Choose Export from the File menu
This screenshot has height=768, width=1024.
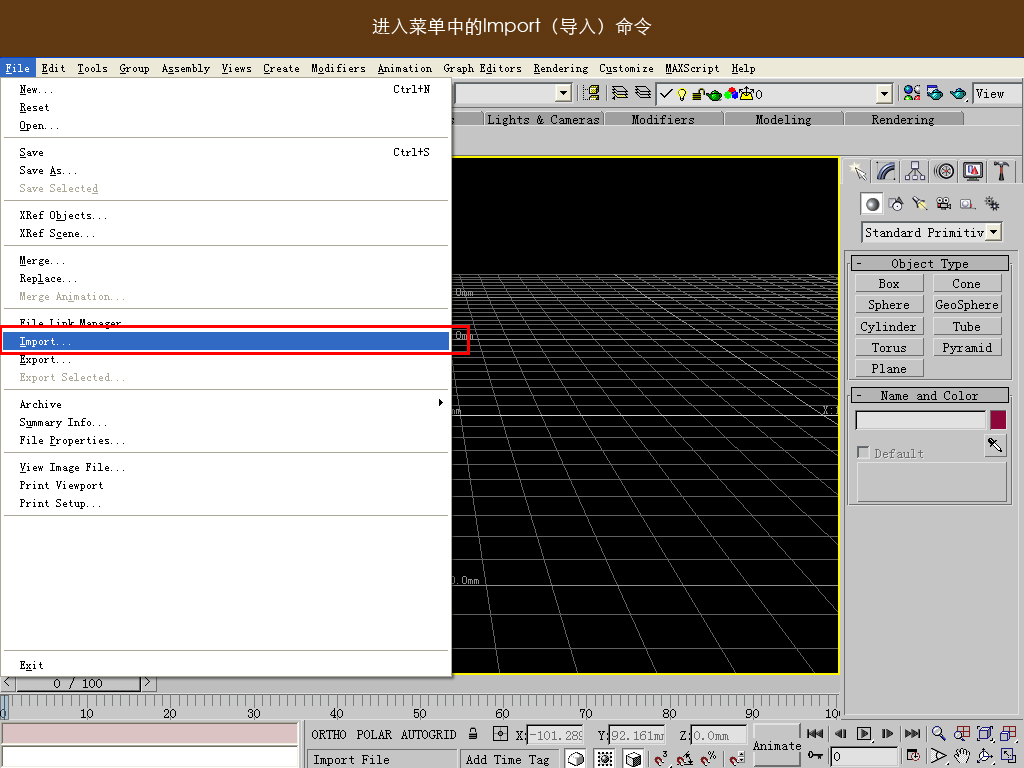click(x=226, y=359)
